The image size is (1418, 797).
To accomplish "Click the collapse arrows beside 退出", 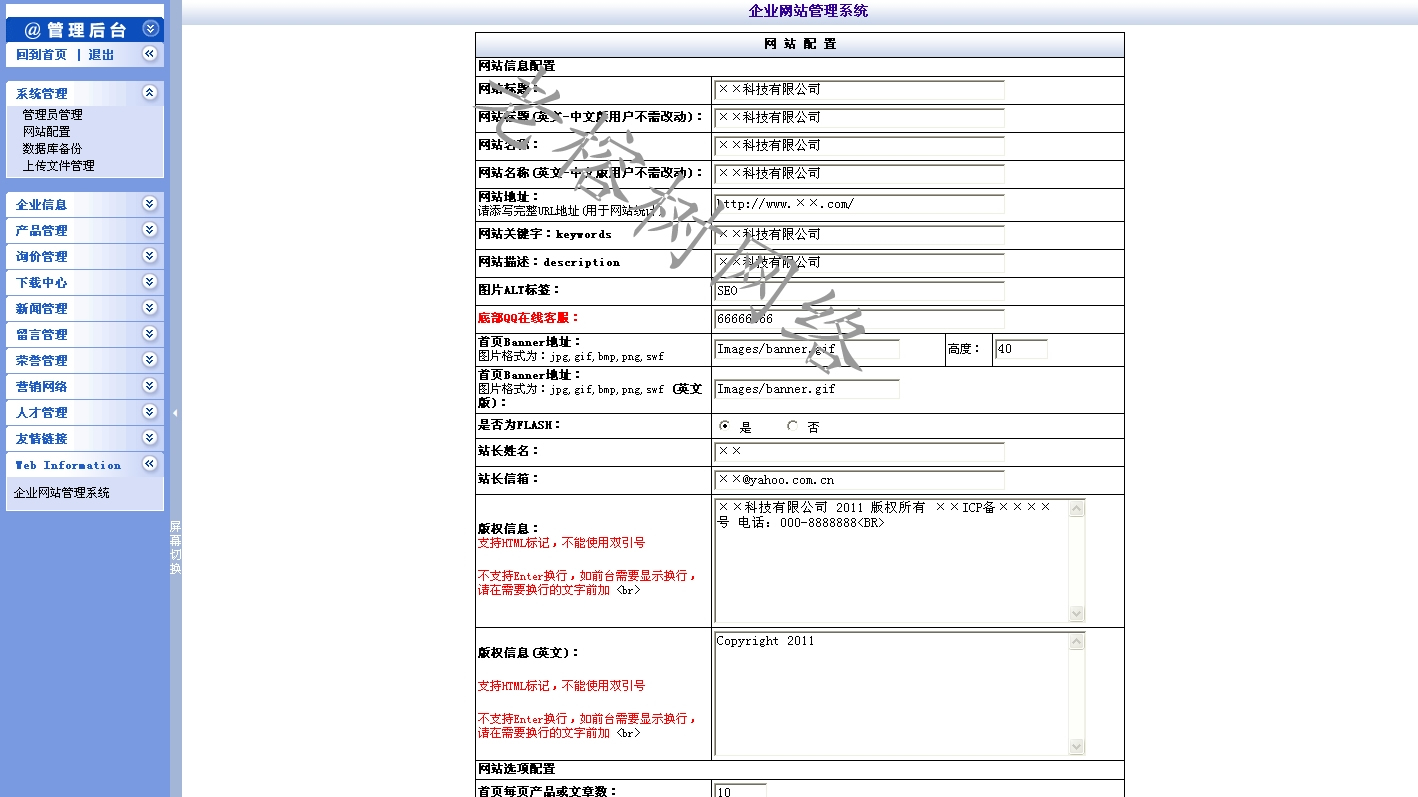I will click(x=150, y=54).
